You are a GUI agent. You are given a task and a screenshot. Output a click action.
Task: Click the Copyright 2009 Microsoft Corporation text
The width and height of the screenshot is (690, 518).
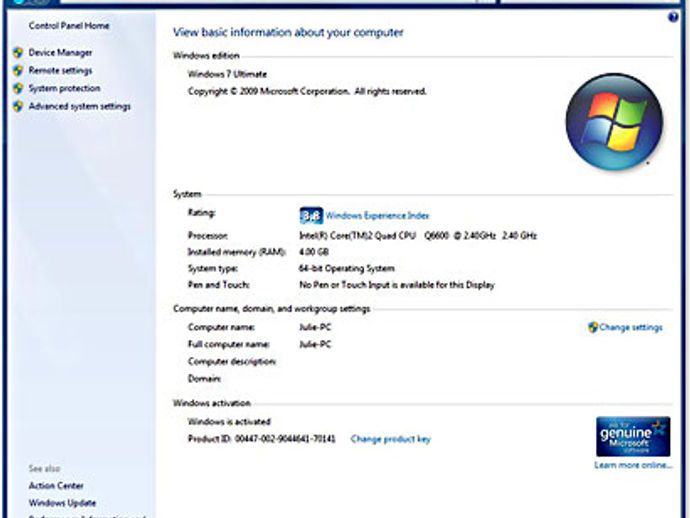point(307,92)
